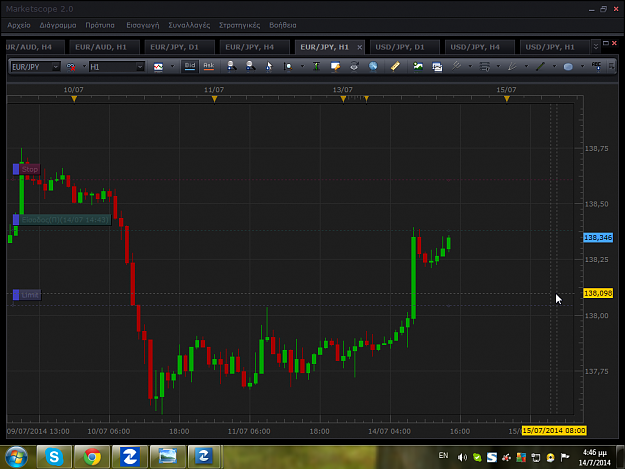Open the Βοήθεια menu
Image resolution: width=625 pixels, height=469 pixels.
coord(283,25)
